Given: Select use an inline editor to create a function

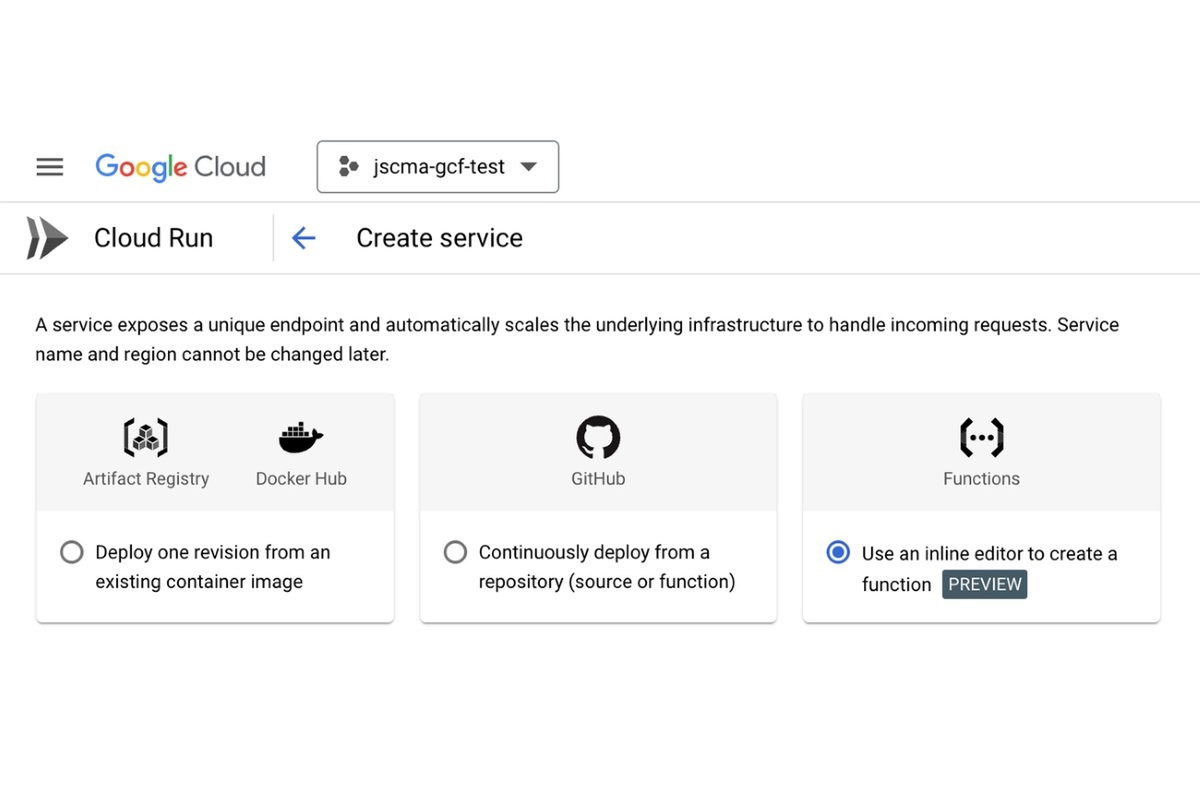Looking at the screenshot, I should tap(837, 552).
